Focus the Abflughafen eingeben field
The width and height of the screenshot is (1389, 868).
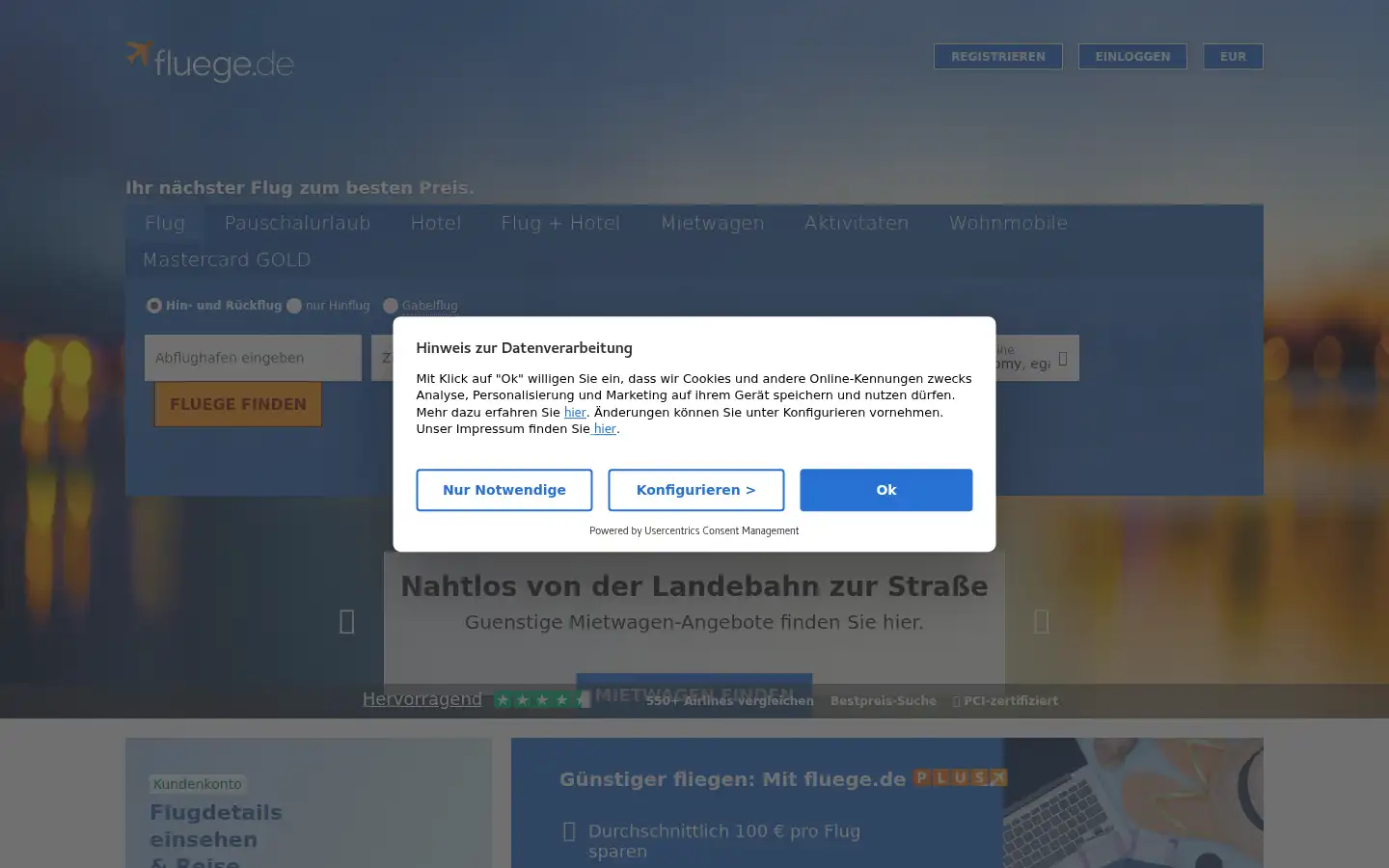(x=253, y=358)
